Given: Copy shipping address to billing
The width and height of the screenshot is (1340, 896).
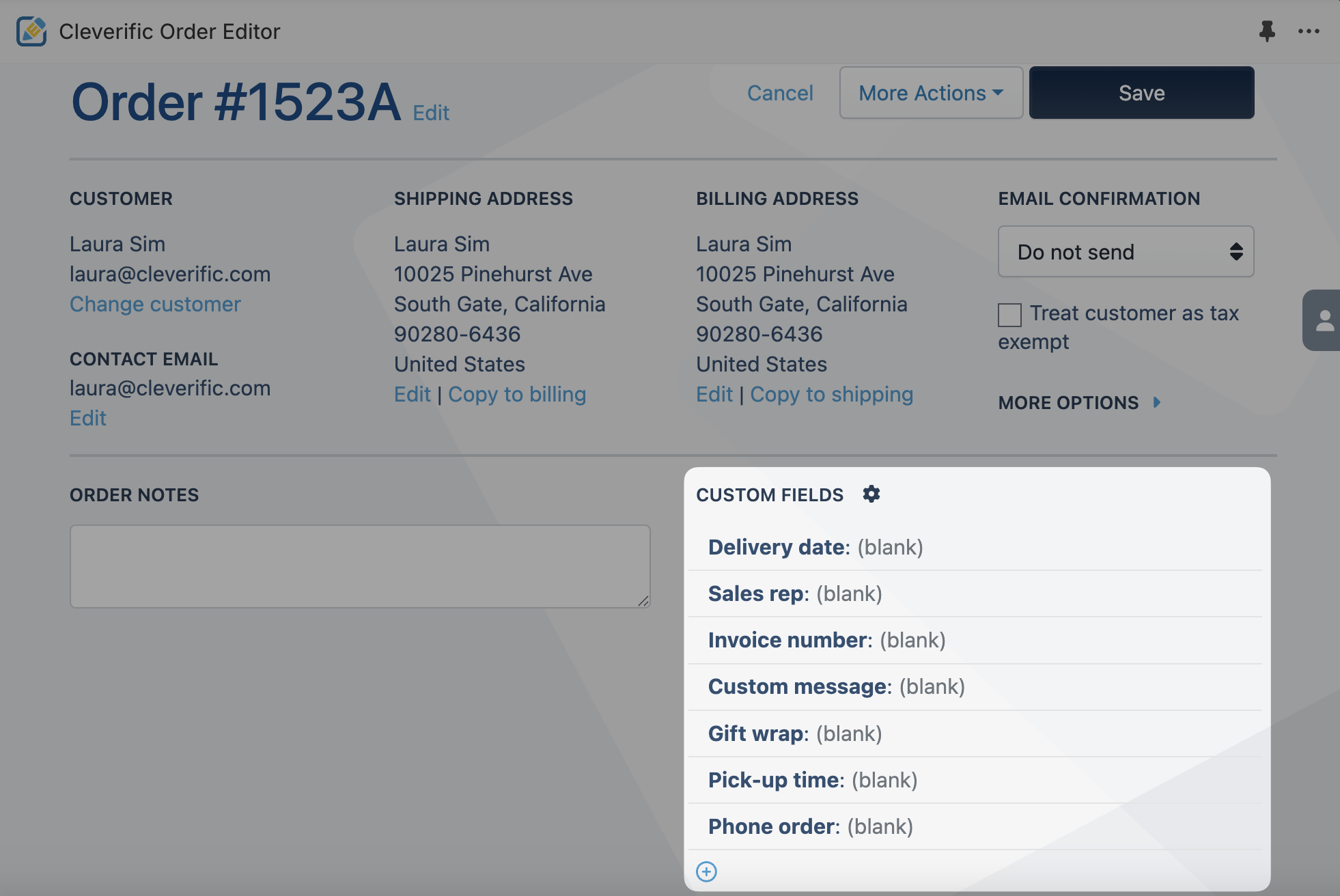Looking at the screenshot, I should click(517, 394).
